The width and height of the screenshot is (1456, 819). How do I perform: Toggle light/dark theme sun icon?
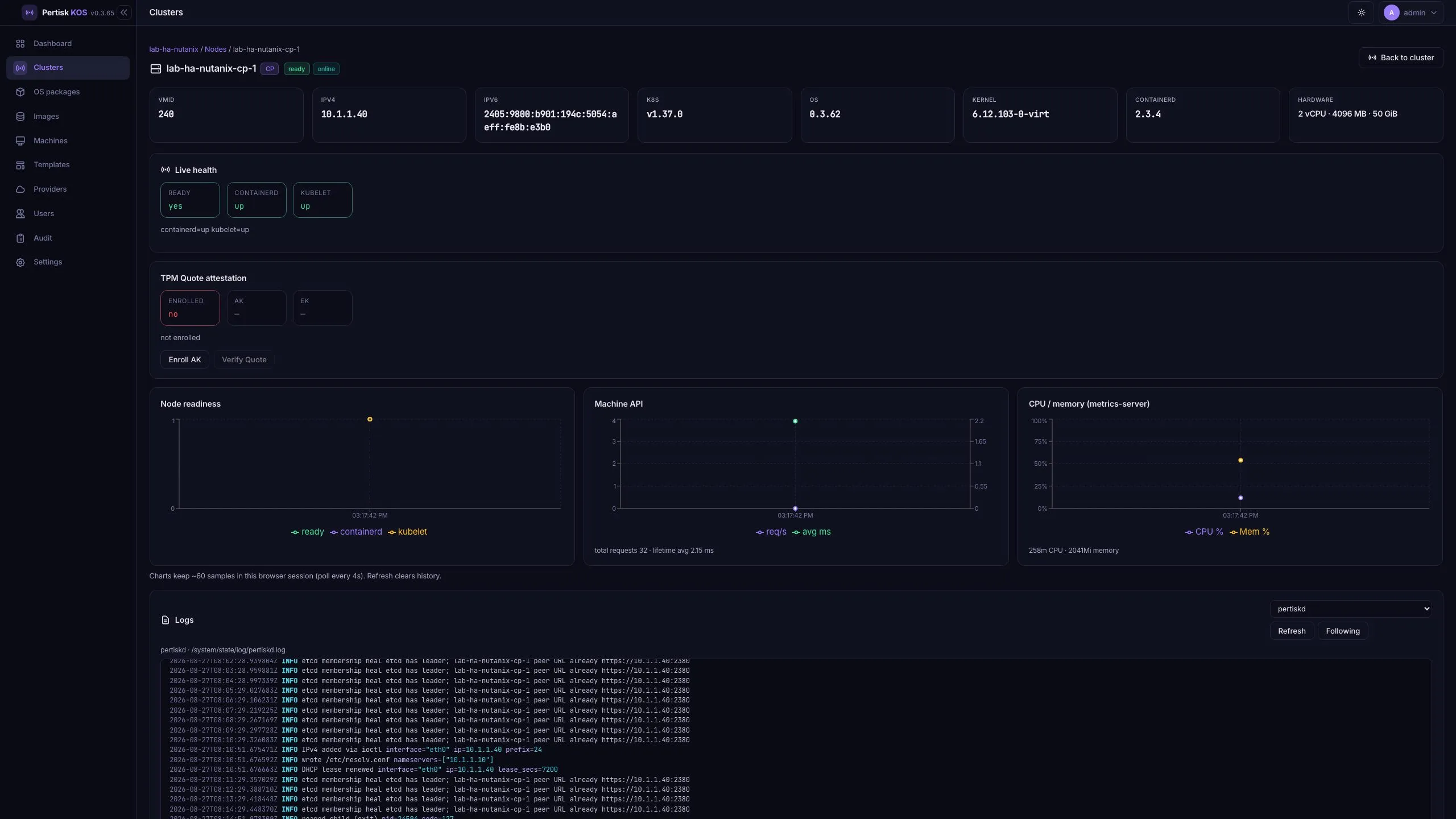(1361, 13)
